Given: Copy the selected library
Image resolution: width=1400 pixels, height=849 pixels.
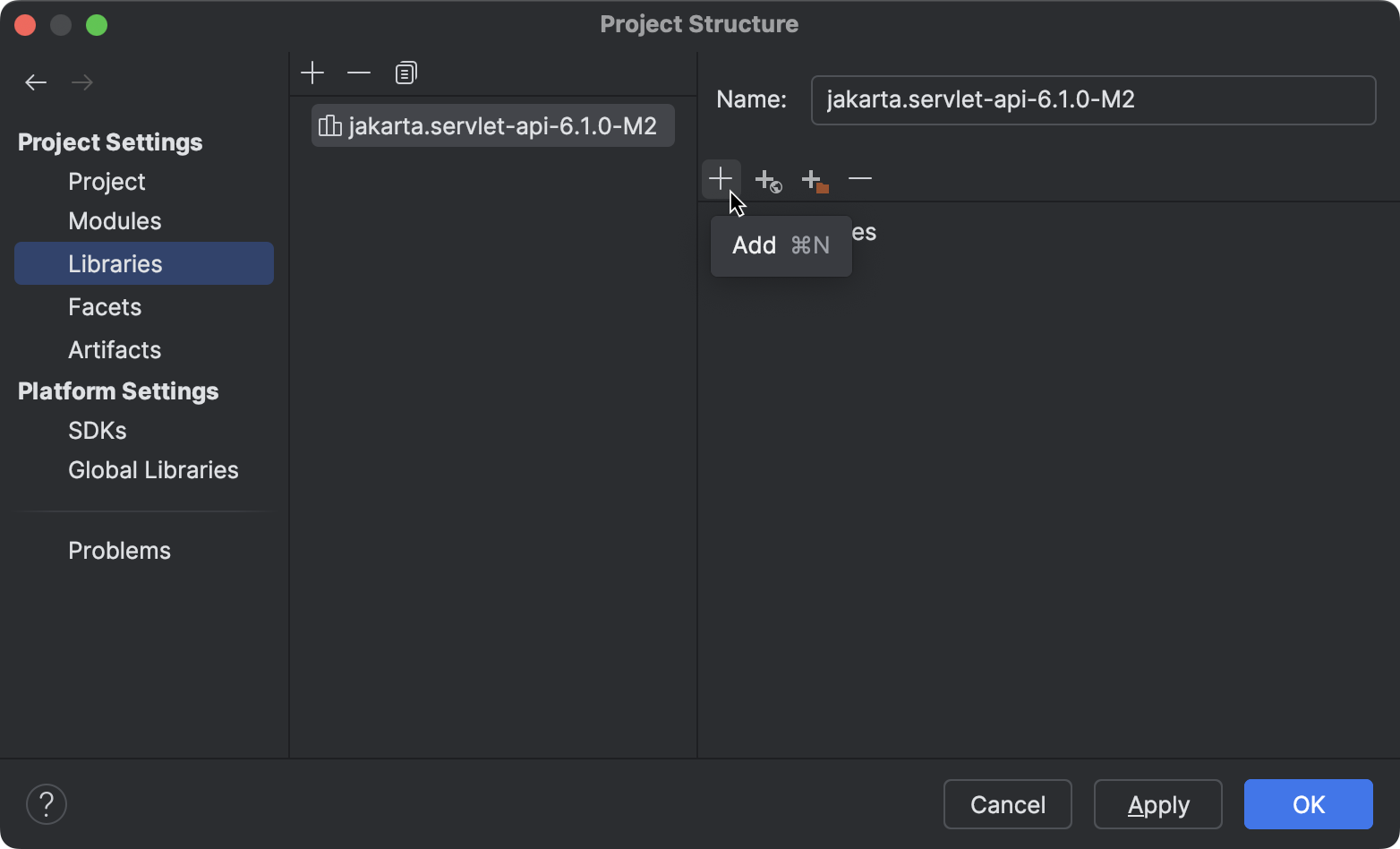Looking at the screenshot, I should tap(405, 72).
